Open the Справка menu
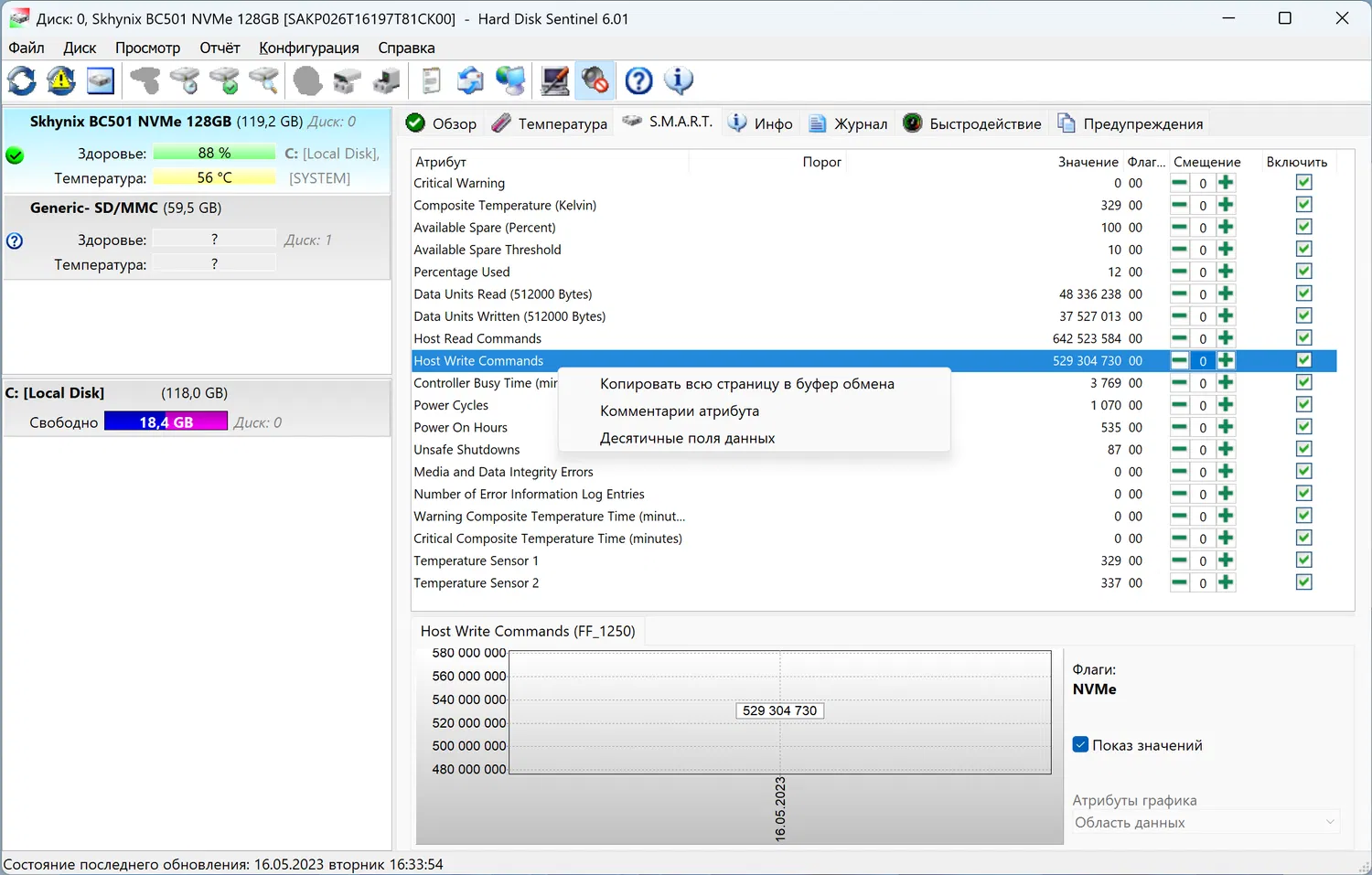Screen dimensions: 1372x875 tap(406, 48)
